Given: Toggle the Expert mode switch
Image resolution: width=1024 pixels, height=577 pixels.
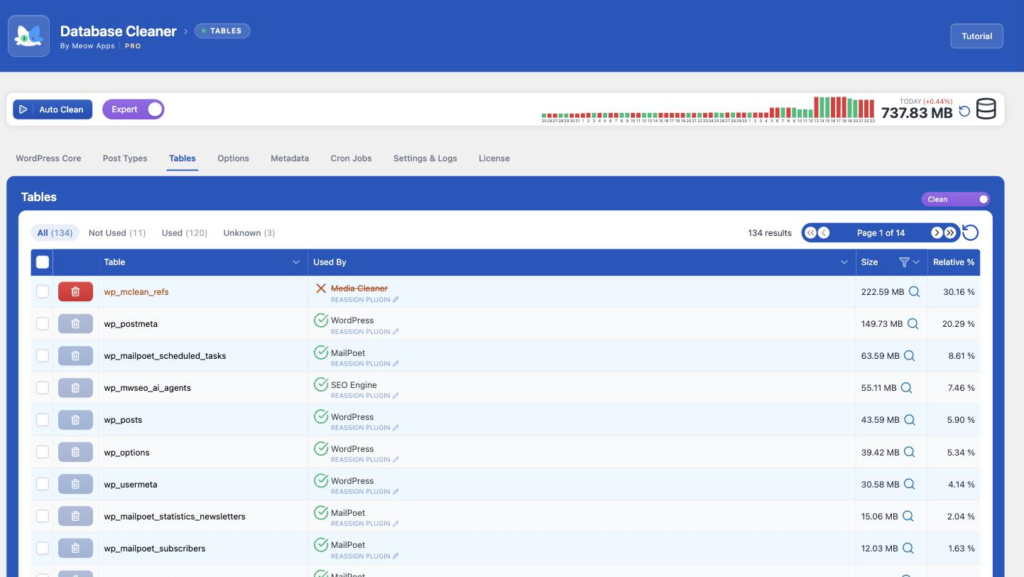Looking at the screenshot, I should [x=133, y=109].
